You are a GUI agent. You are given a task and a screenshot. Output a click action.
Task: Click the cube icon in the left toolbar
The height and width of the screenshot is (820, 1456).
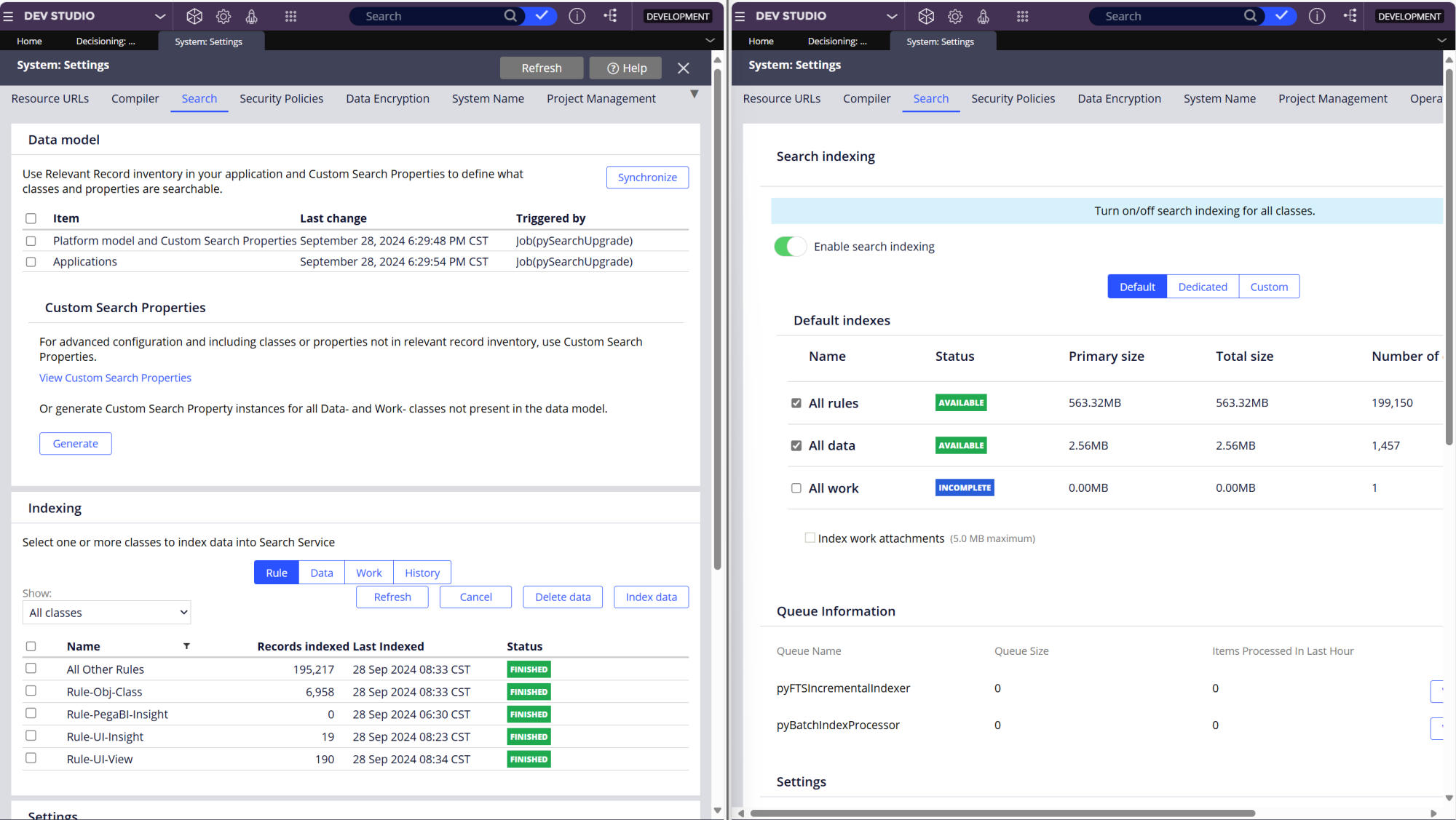pos(194,16)
